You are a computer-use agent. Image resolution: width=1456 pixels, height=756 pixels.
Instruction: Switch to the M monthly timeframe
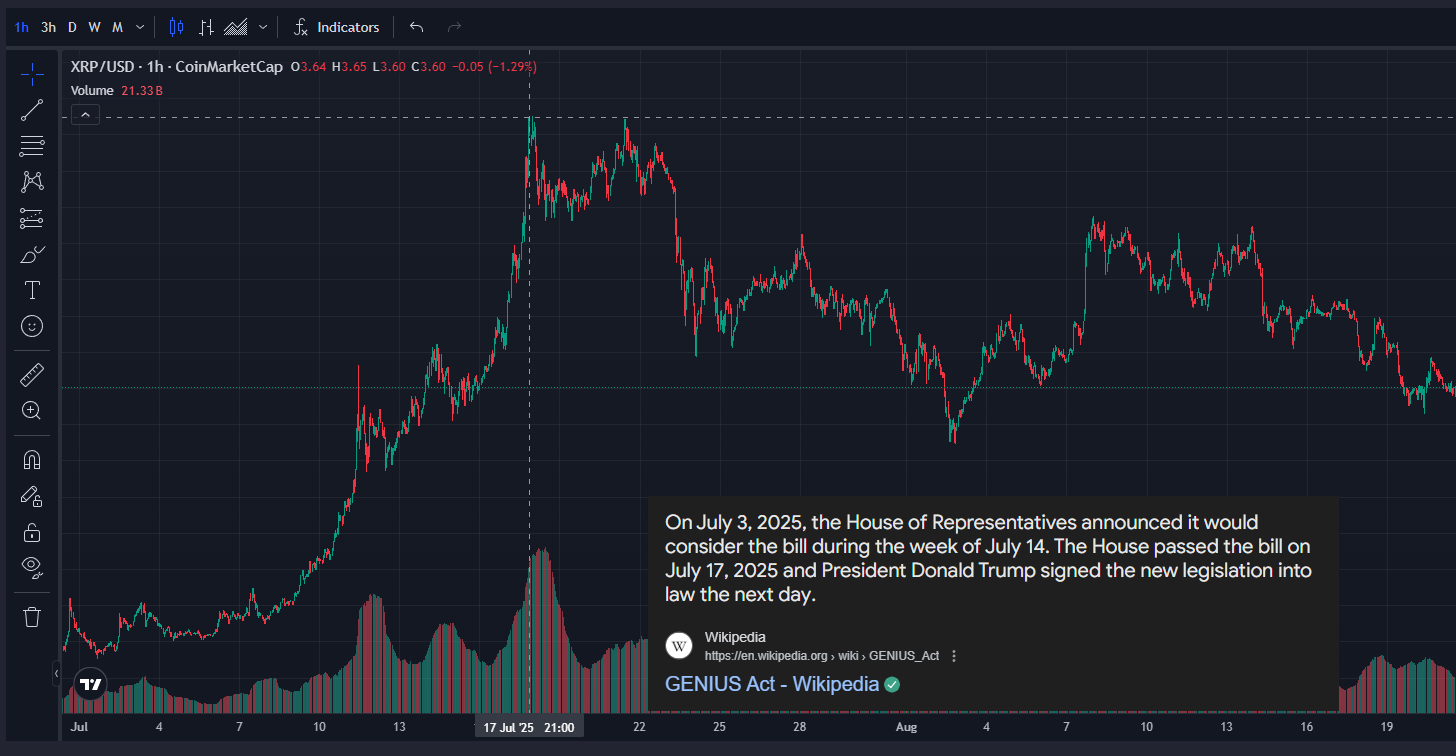(x=117, y=27)
